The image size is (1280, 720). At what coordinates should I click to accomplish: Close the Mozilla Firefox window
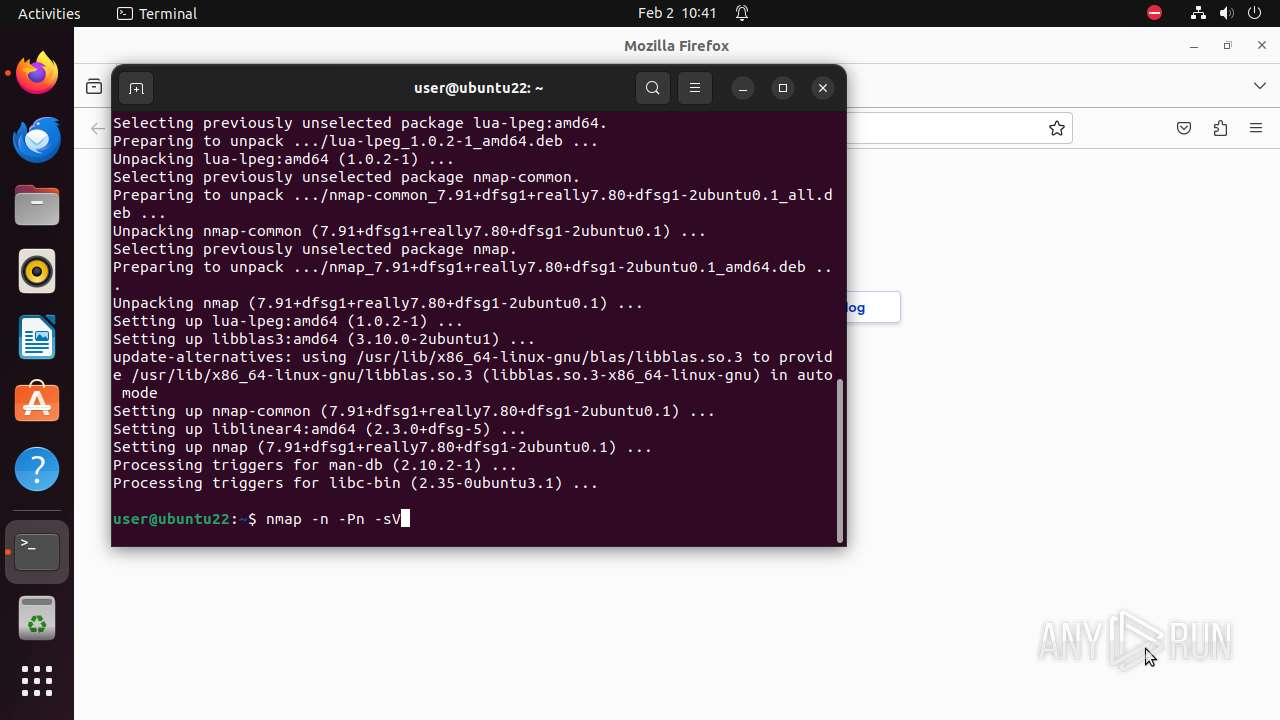1263,46
